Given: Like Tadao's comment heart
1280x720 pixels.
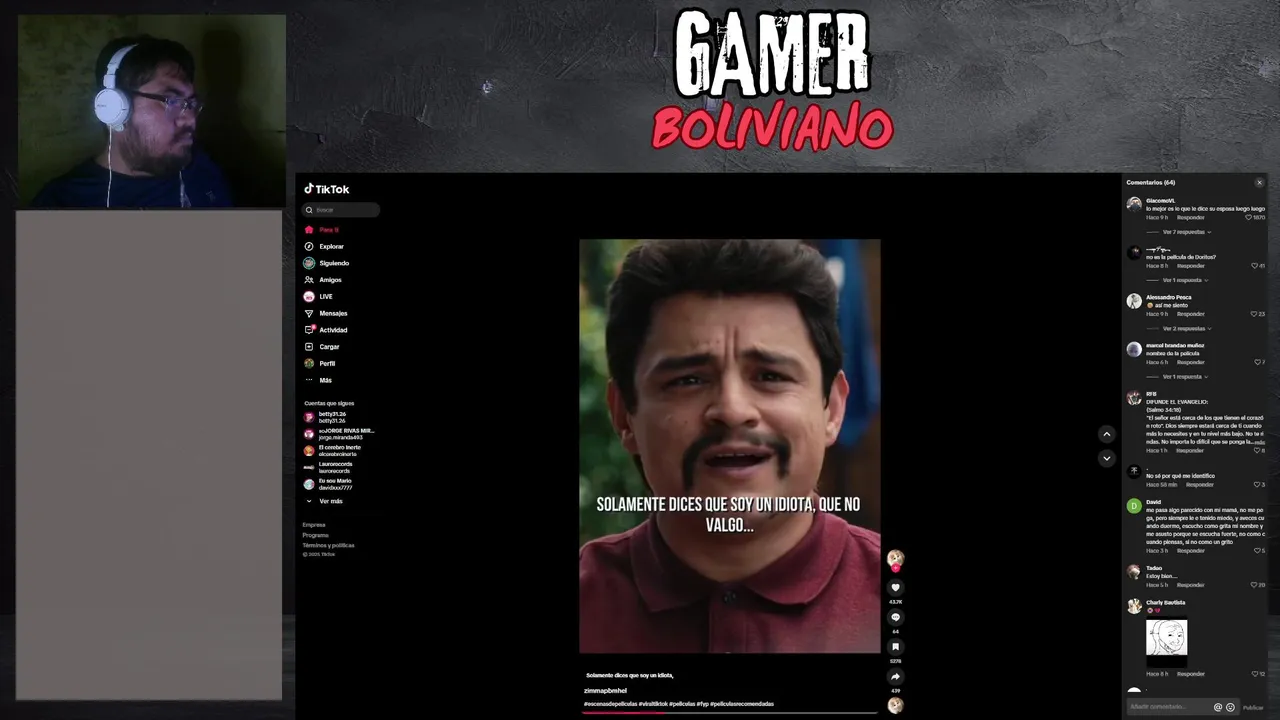Looking at the screenshot, I should pos(1254,585).
